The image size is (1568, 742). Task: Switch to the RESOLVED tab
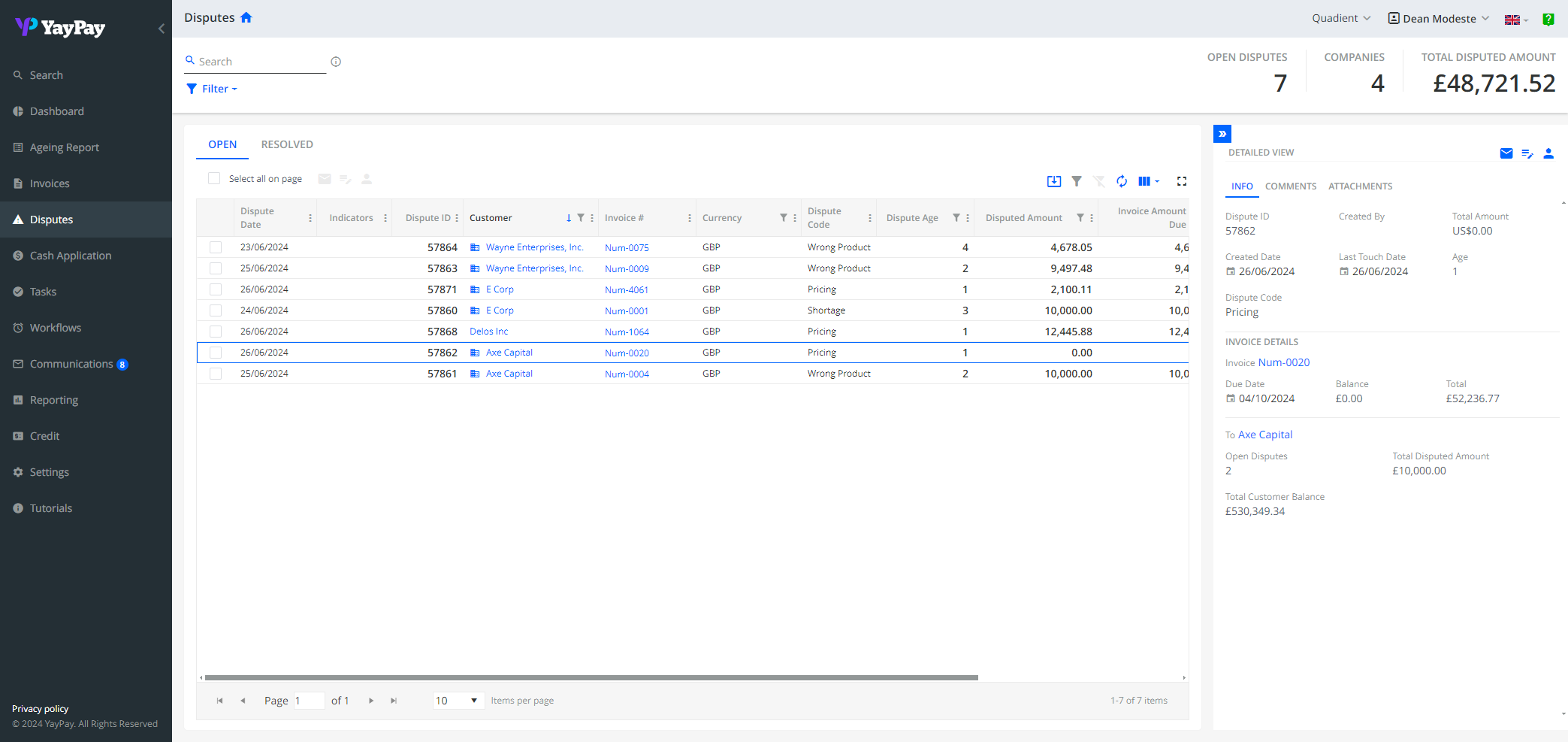pos(287,144)
